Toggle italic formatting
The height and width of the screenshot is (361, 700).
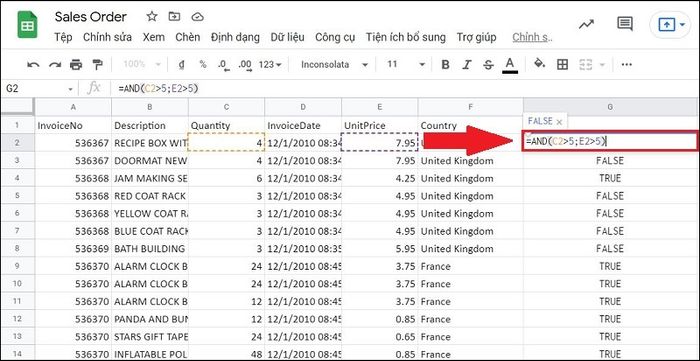tap(467, 65)
